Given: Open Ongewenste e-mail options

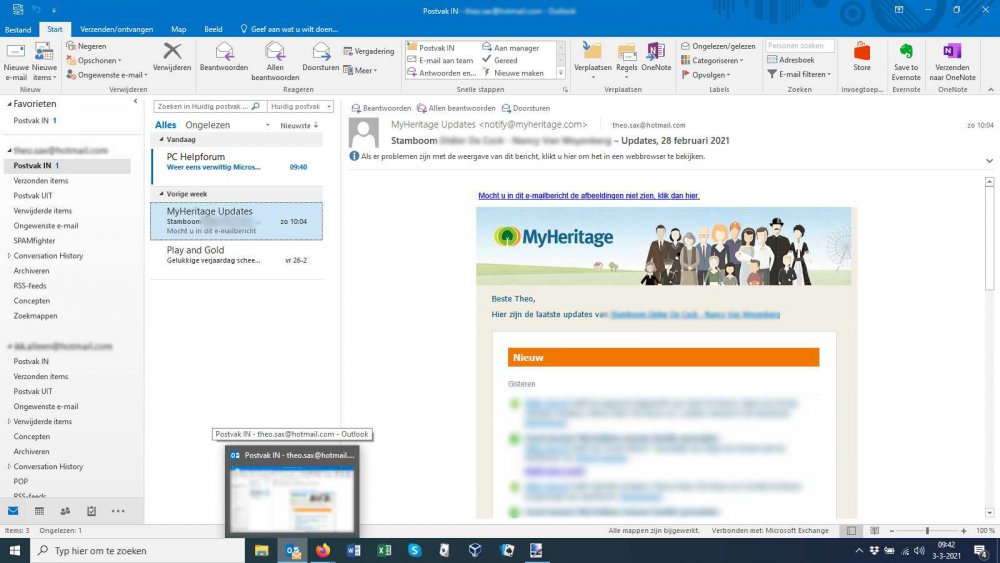Looking at the screenshot, I should coord(107,75).
